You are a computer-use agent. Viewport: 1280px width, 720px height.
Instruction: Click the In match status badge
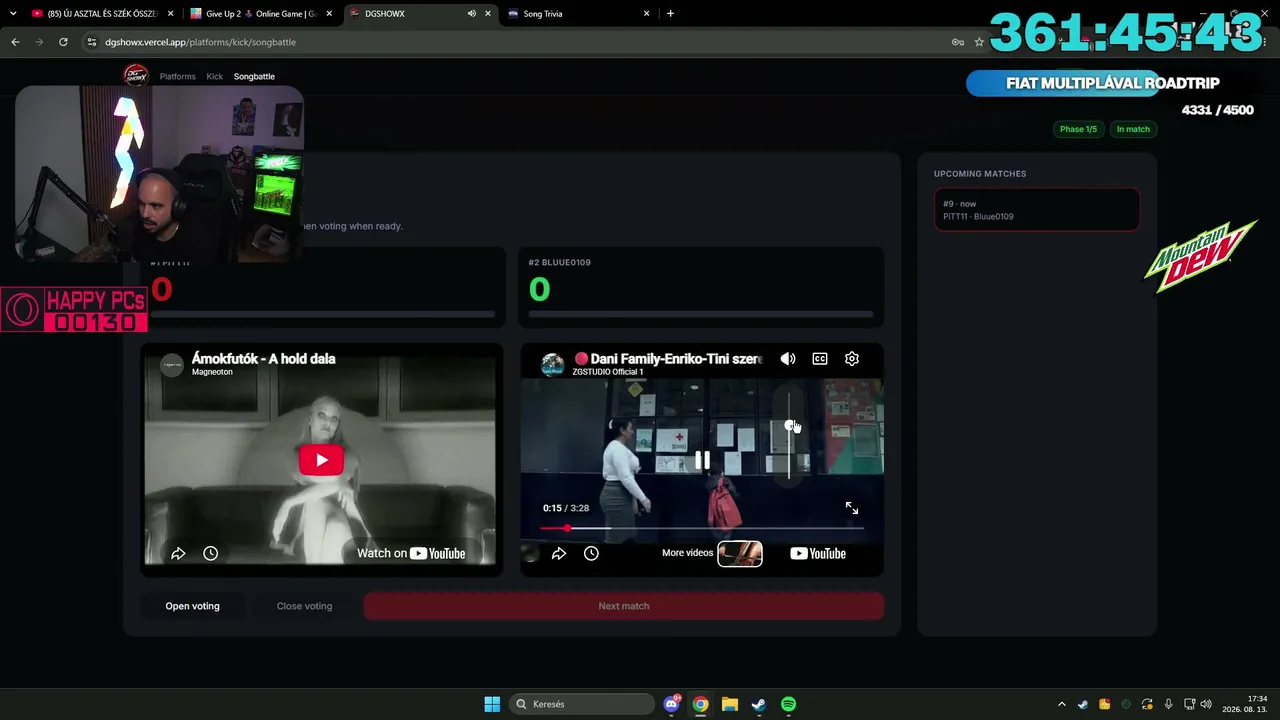[x=1133, y=129]
